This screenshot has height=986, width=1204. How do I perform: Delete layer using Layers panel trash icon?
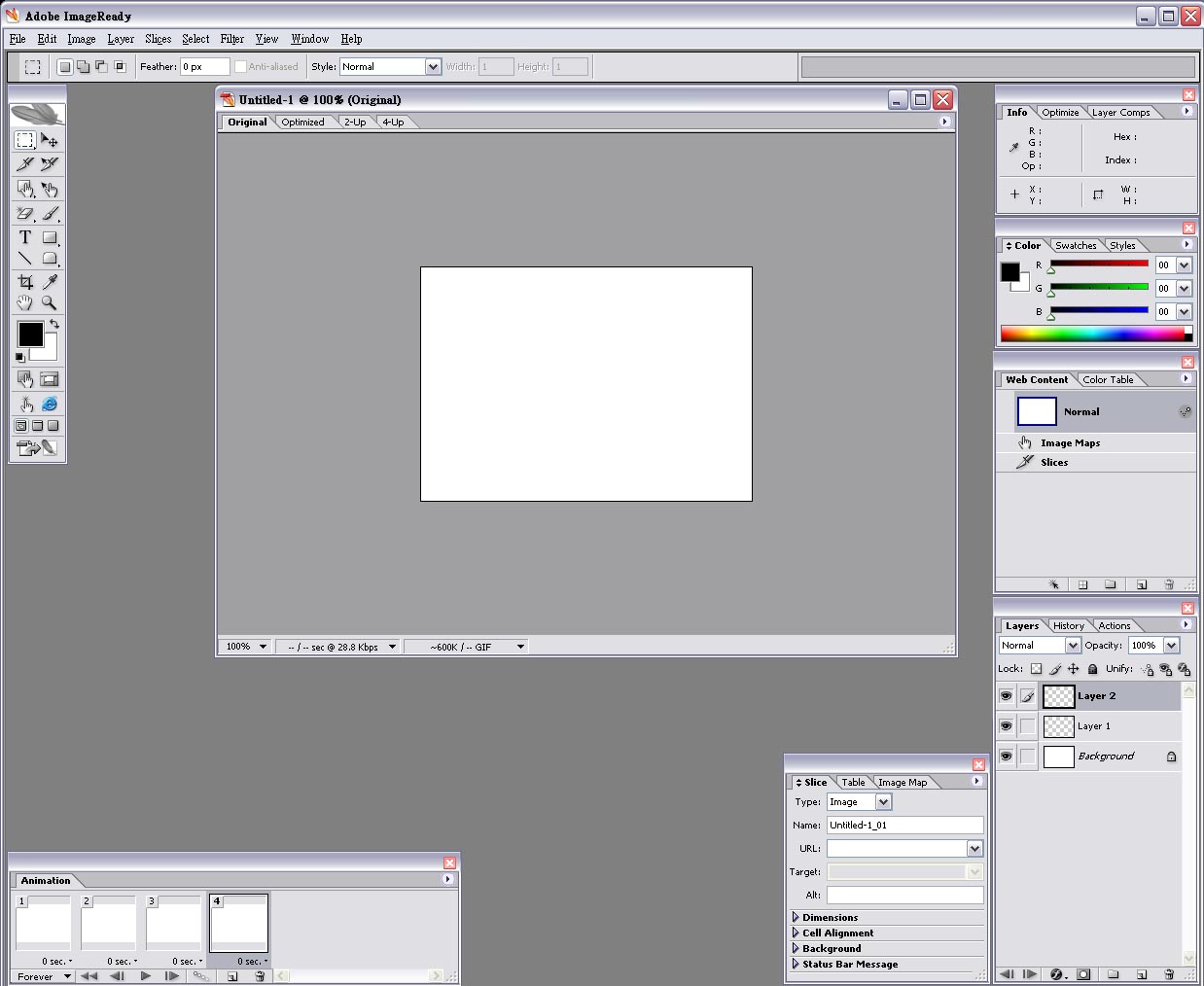click(1169, 973)
